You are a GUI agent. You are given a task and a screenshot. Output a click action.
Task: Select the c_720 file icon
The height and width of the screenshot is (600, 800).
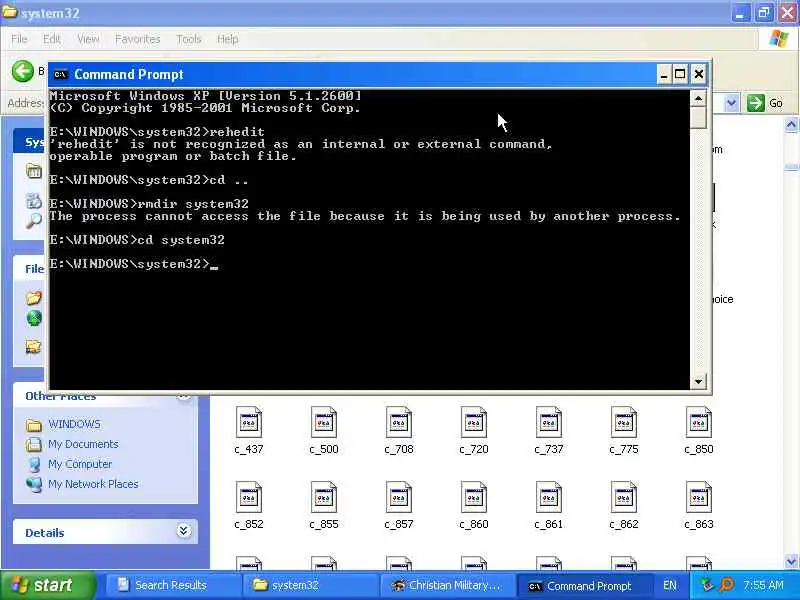tap(473, 422)
